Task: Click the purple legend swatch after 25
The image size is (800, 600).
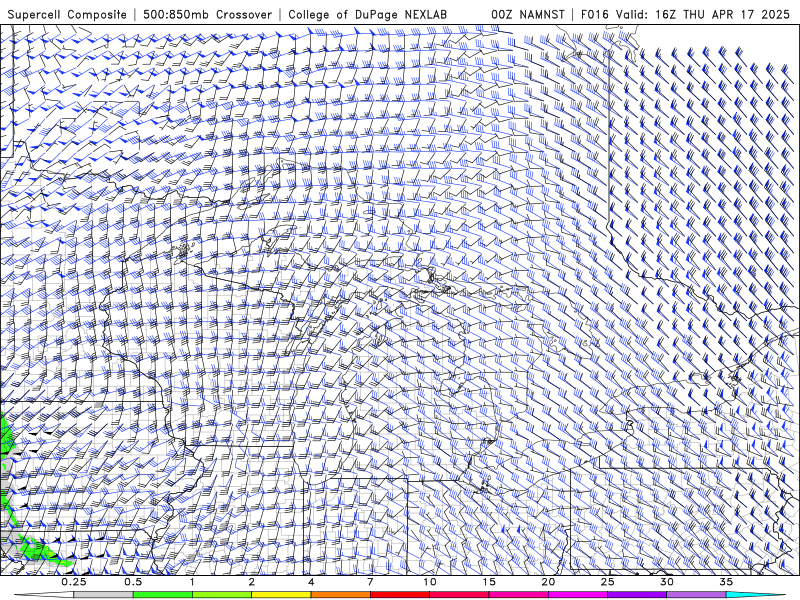Action: (x=637, y=595)
